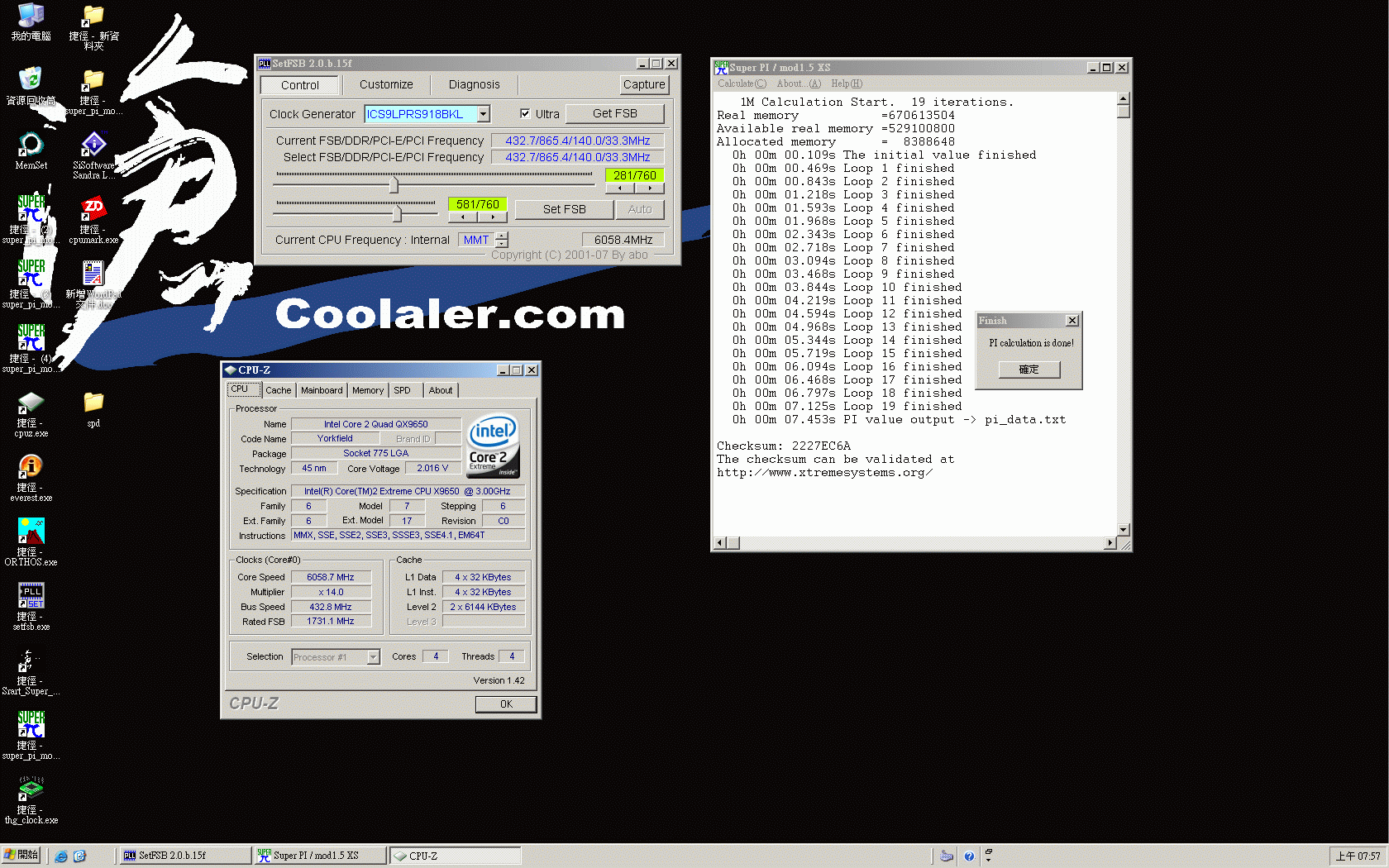
Task: Click OK button in CPU-Z window
Action: click(506, 704)
